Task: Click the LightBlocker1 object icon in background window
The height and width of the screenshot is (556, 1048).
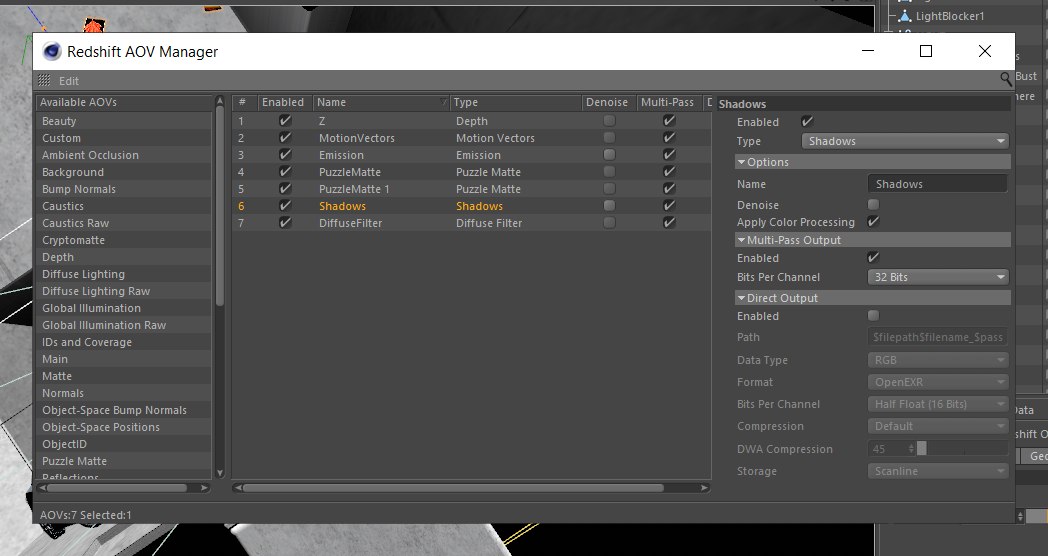Action: (x=905, y=16)
